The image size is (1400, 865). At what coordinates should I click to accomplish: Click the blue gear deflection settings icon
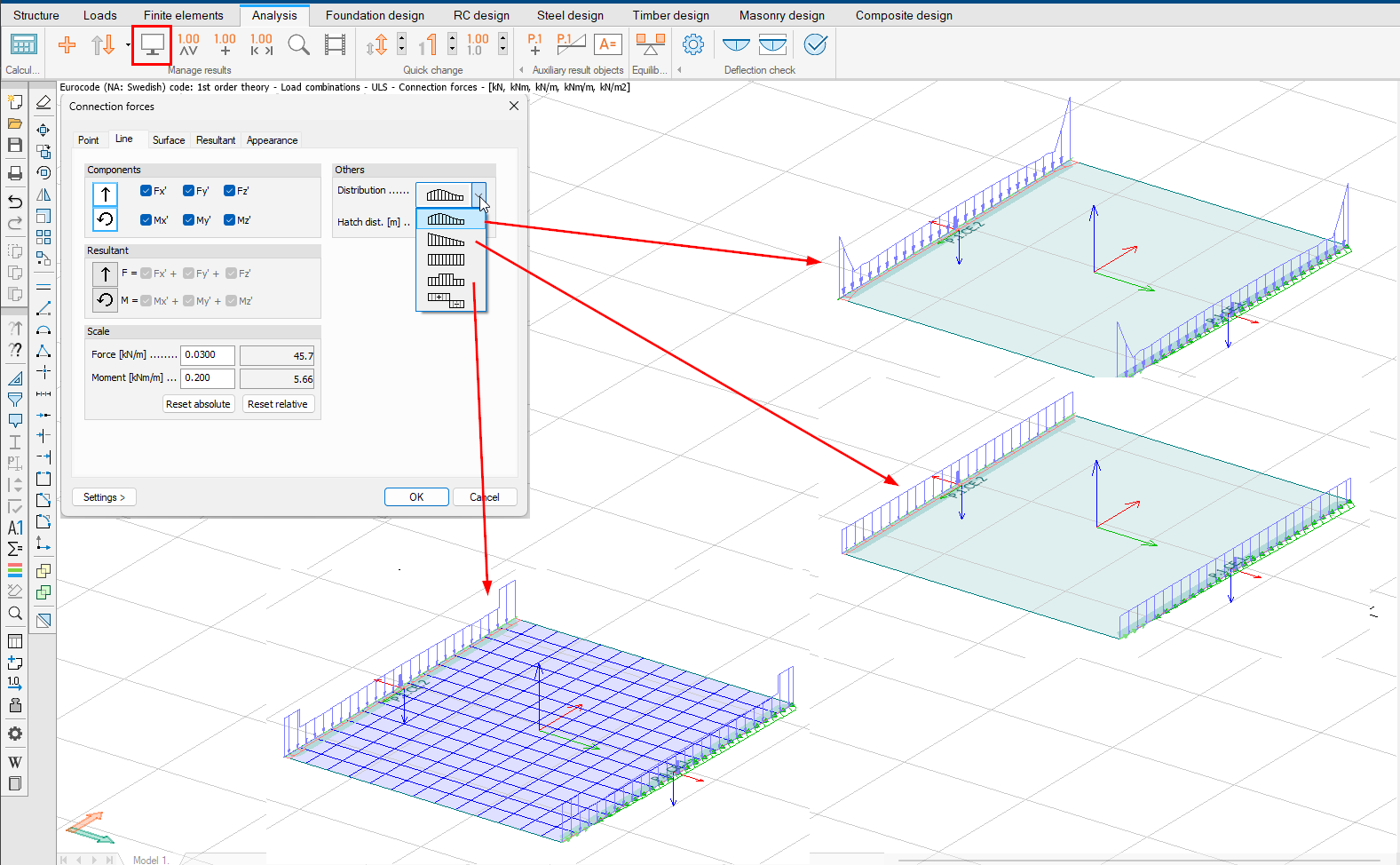(x=693, y=44)
